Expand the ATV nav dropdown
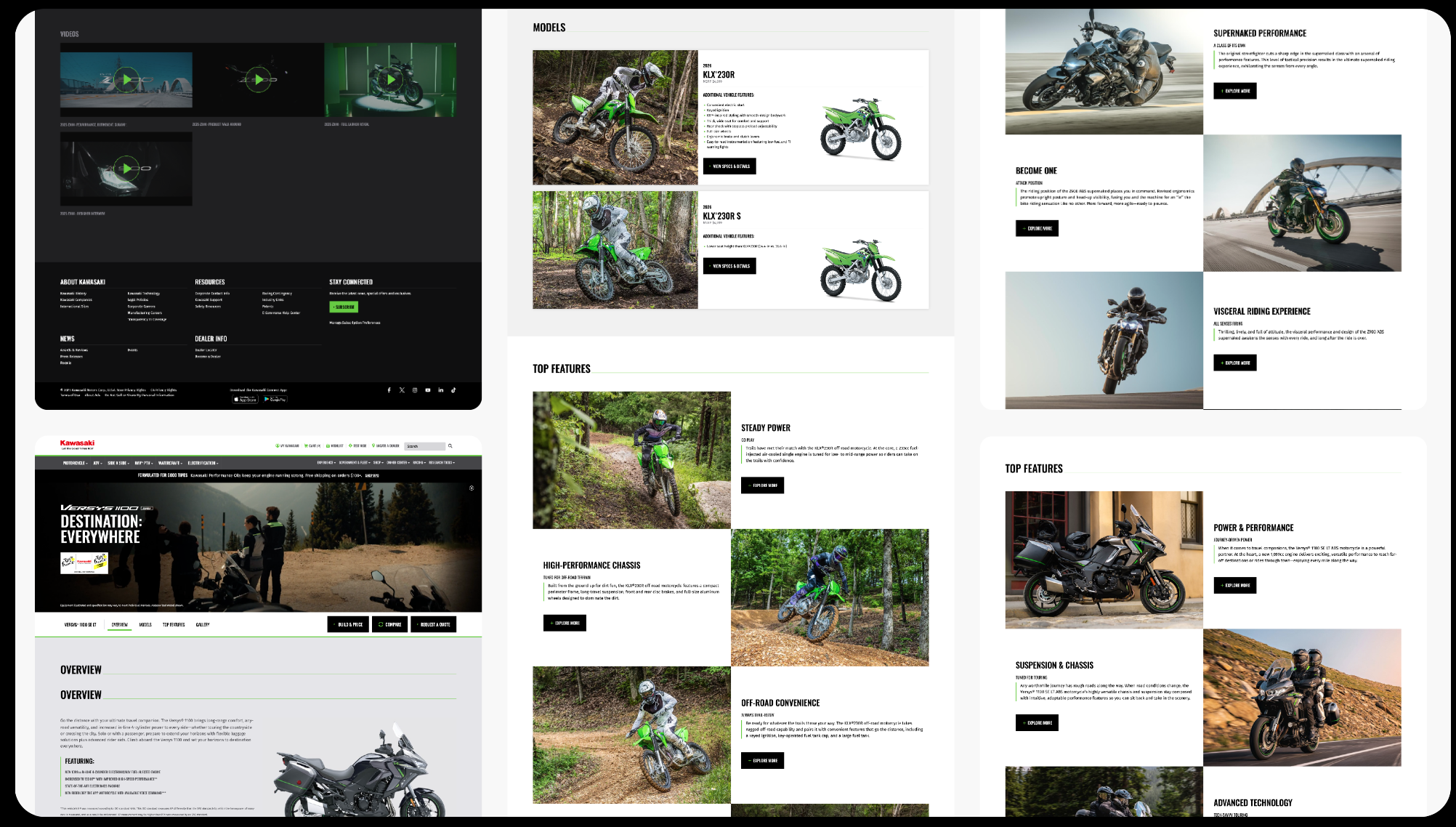Screen dimensions: 1456x827 (x=97, y=463)
